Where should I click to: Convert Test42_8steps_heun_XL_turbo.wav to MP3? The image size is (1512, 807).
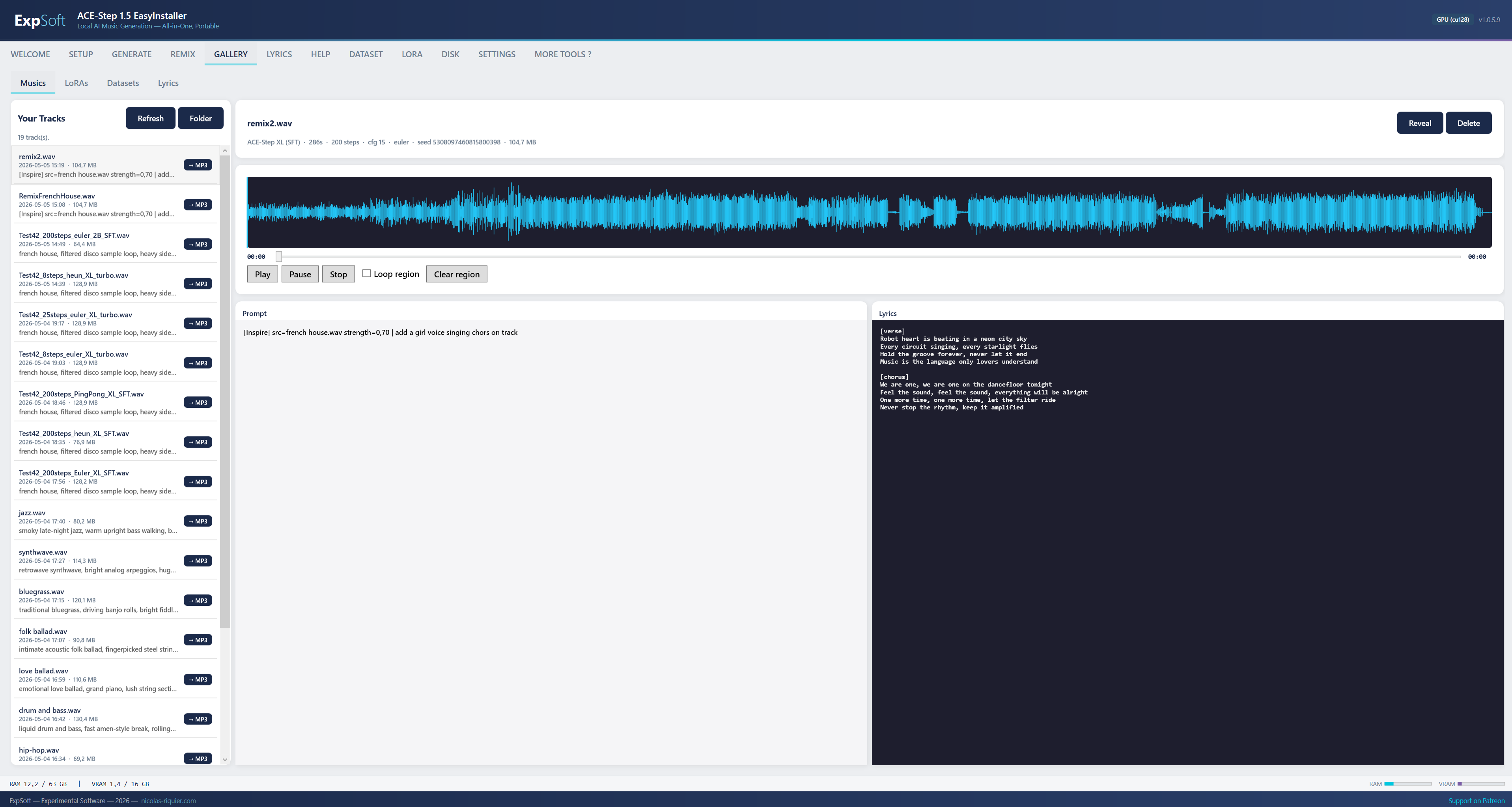pos(198,284)
